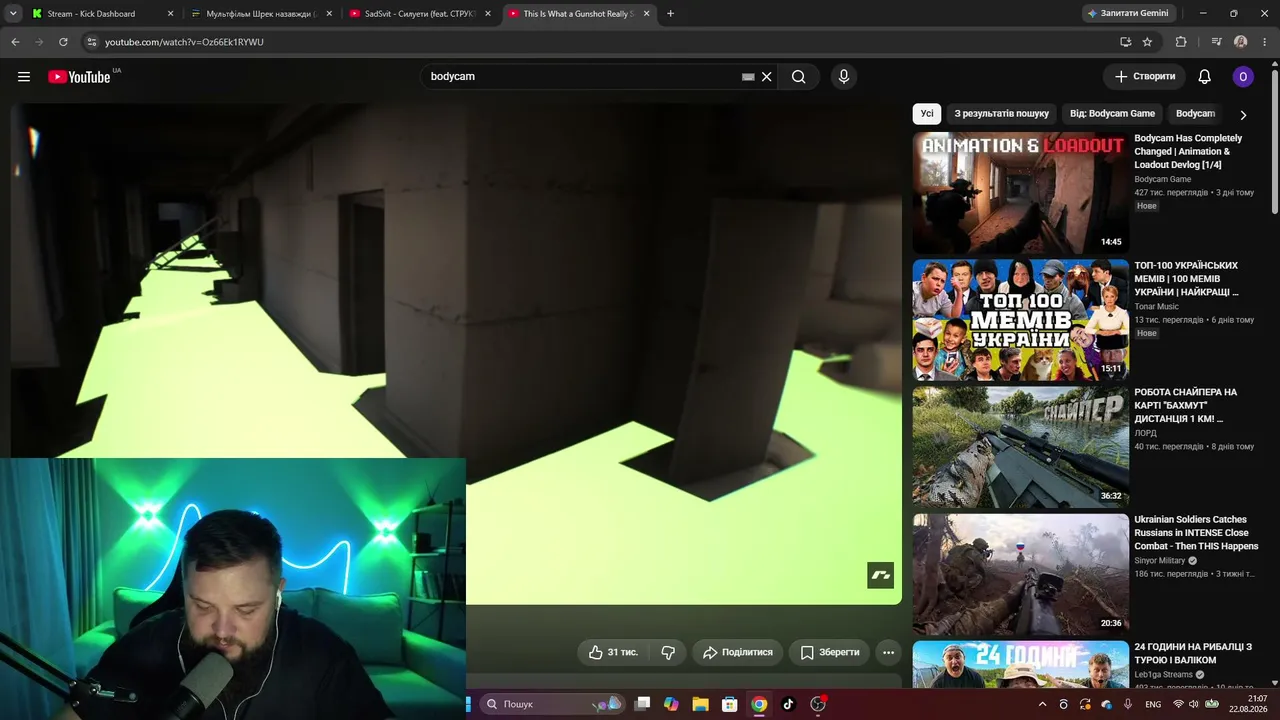
Task: Open Microsoft Store from the taskbar
Action: coord(730,704)
